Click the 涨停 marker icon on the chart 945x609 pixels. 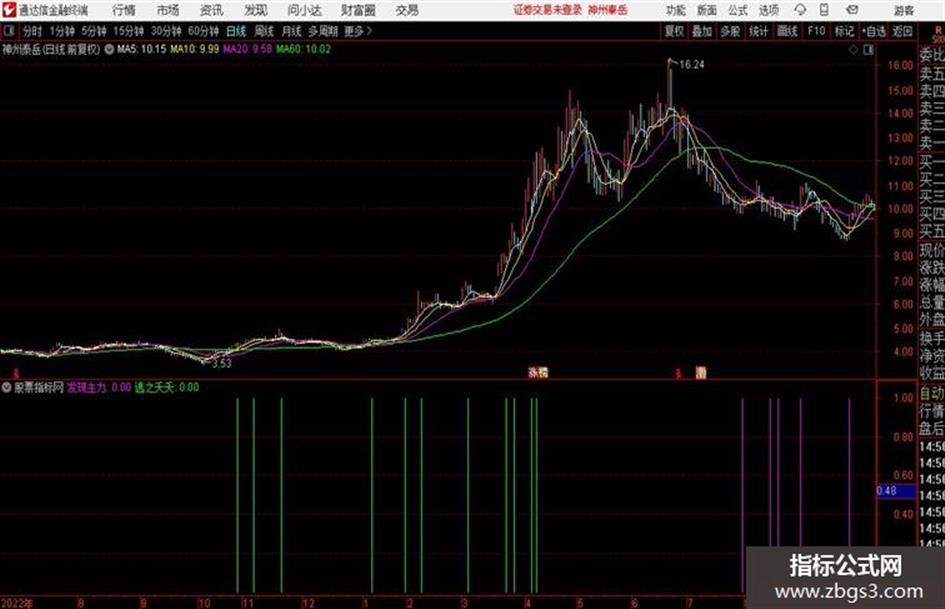click(538, 372)
